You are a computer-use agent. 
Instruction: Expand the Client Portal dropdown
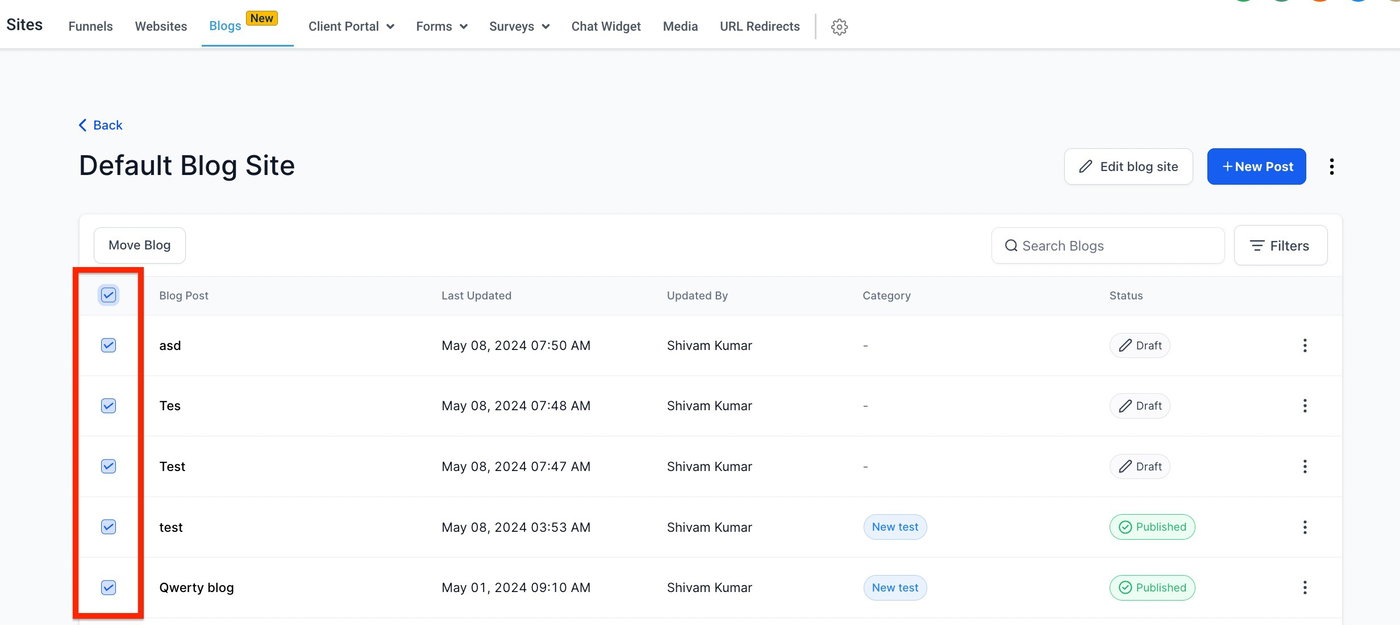click(351, 27)
